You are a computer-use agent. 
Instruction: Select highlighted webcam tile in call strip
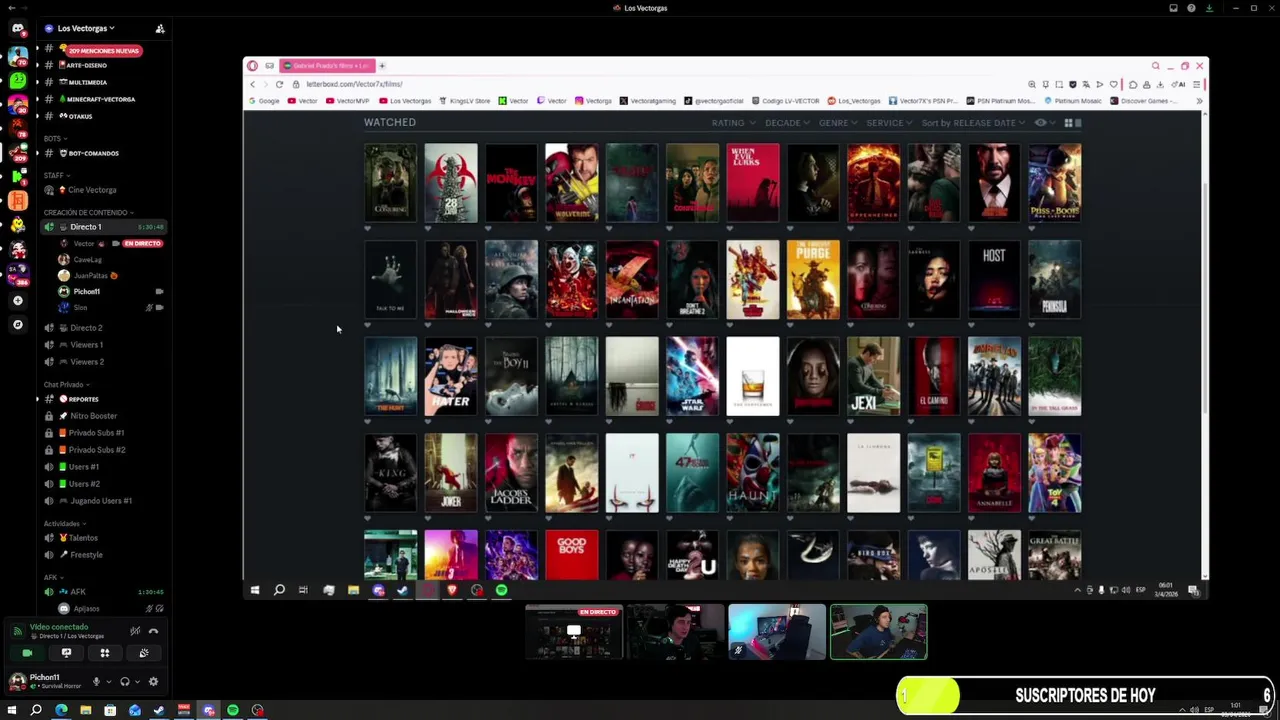(x=879, y=632)
